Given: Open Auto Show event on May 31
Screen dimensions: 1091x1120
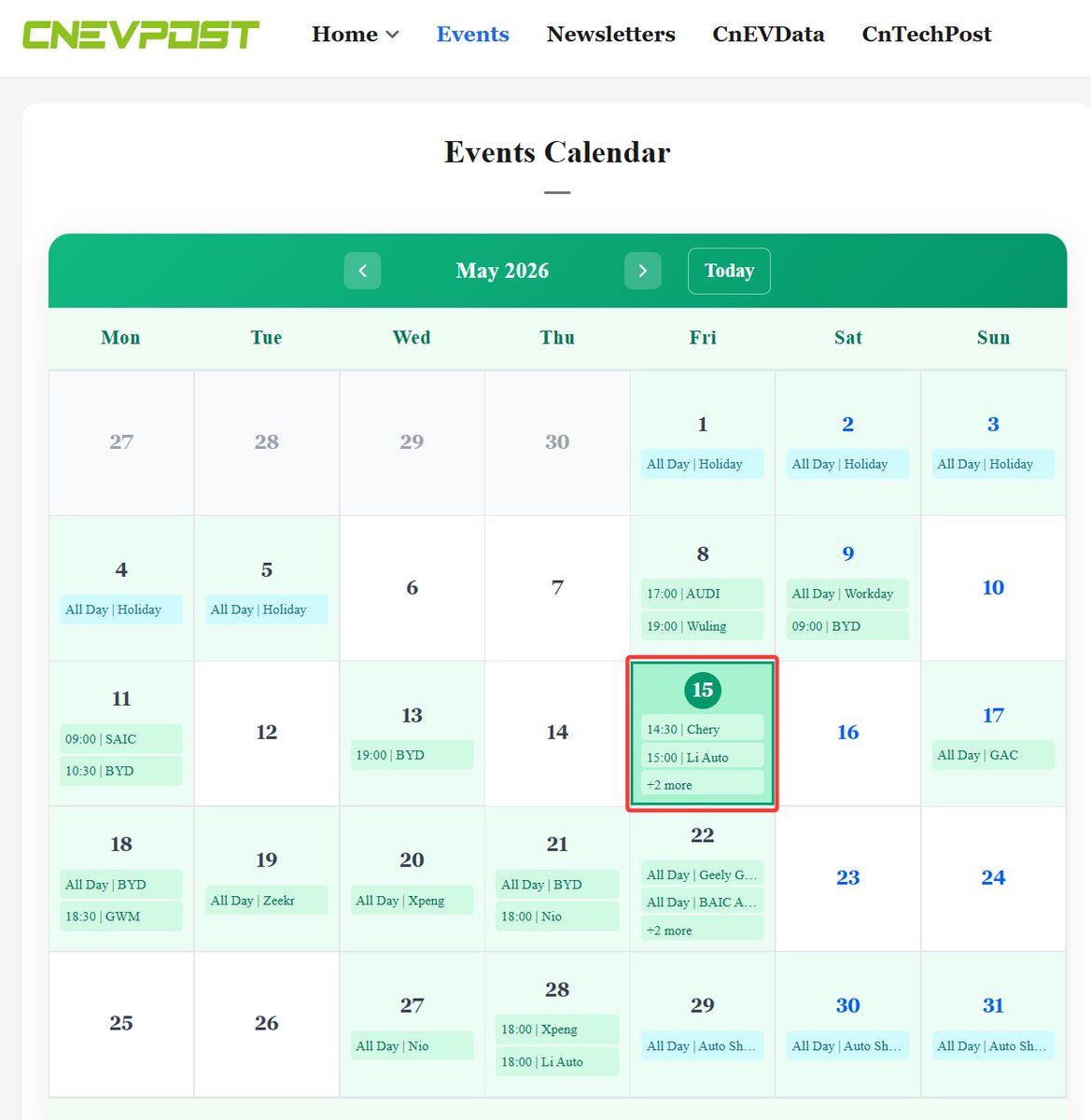Looking at the screenshot, I should pos(993,1045).
